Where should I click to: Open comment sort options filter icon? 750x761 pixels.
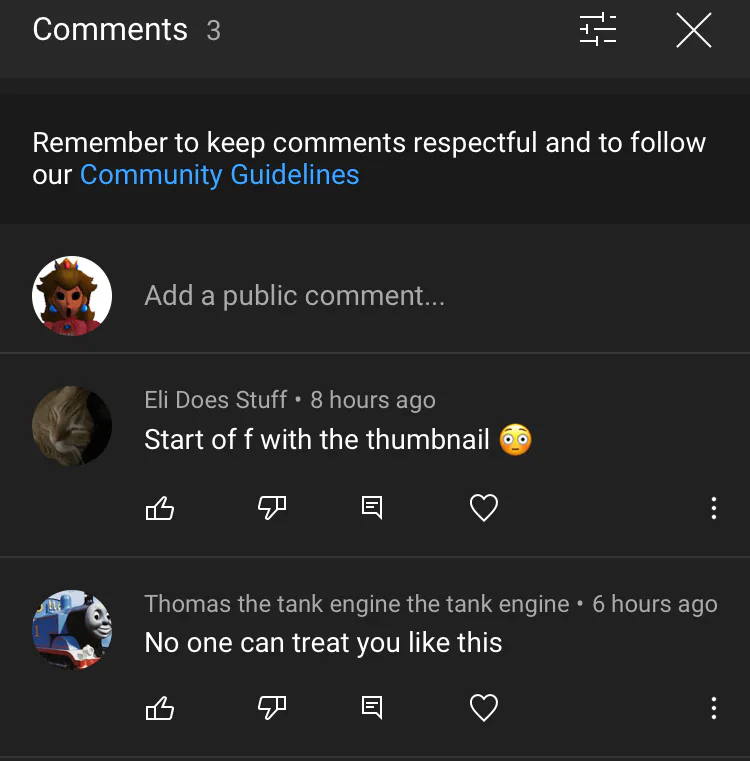click(598, 30)
